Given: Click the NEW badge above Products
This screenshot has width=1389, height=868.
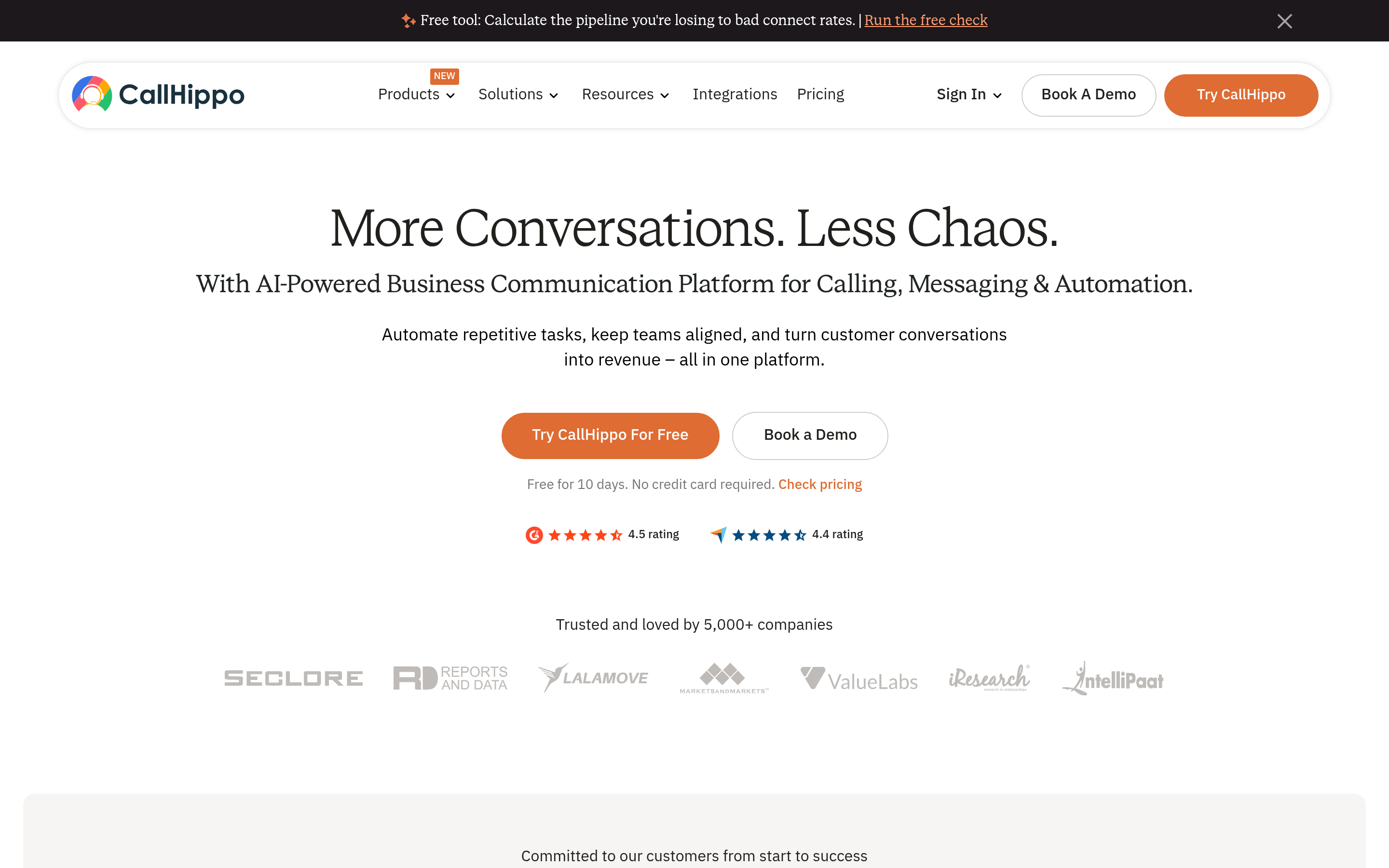Looking at the screenshot, I should click(x=444, y=76).
